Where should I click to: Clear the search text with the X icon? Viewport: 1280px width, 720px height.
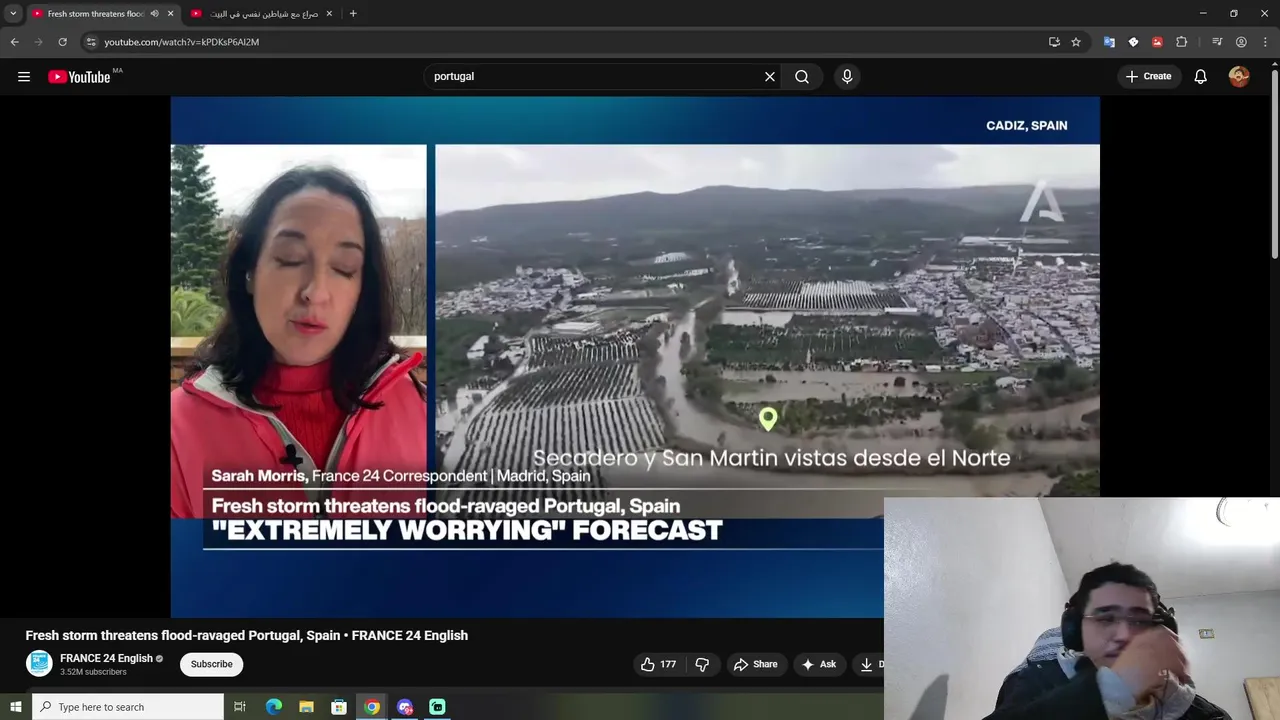pyautogui.click(x=770, y=77)
